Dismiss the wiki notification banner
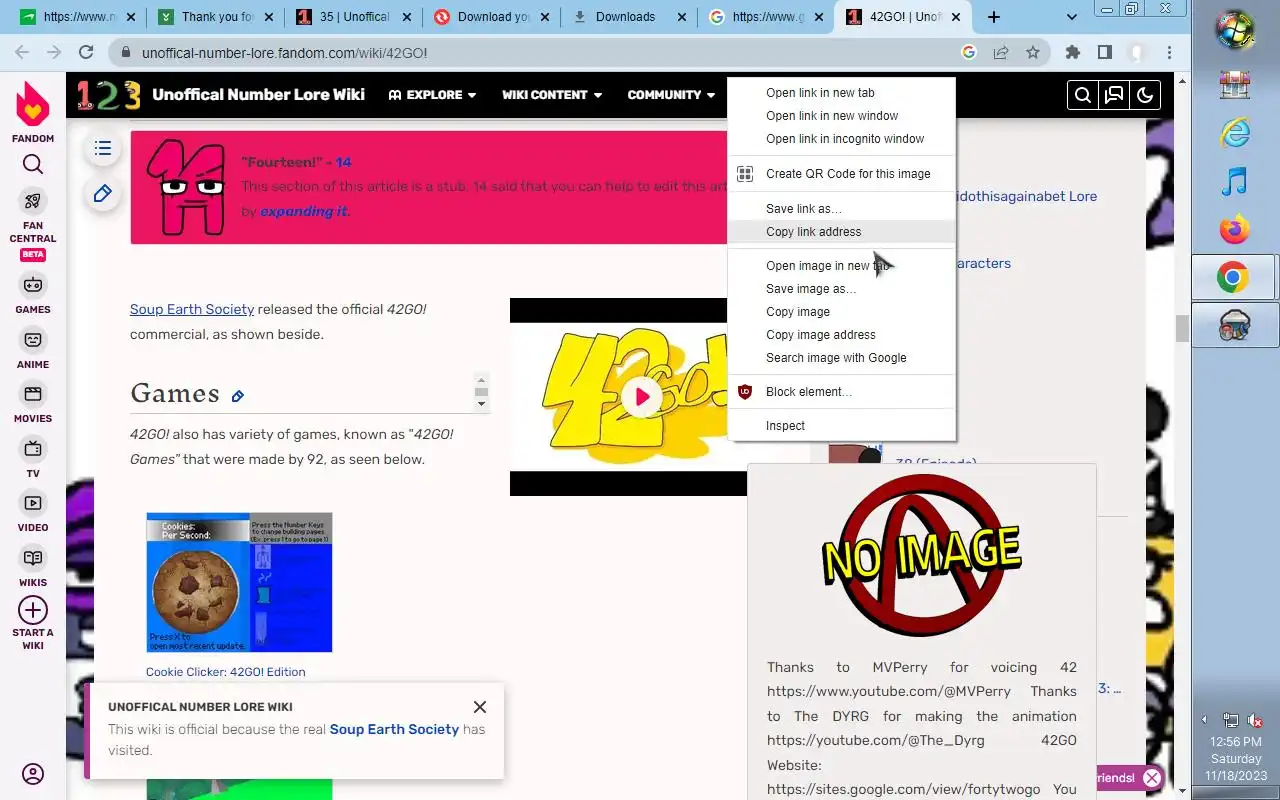The image size is (1280, 800). (480, 707)
